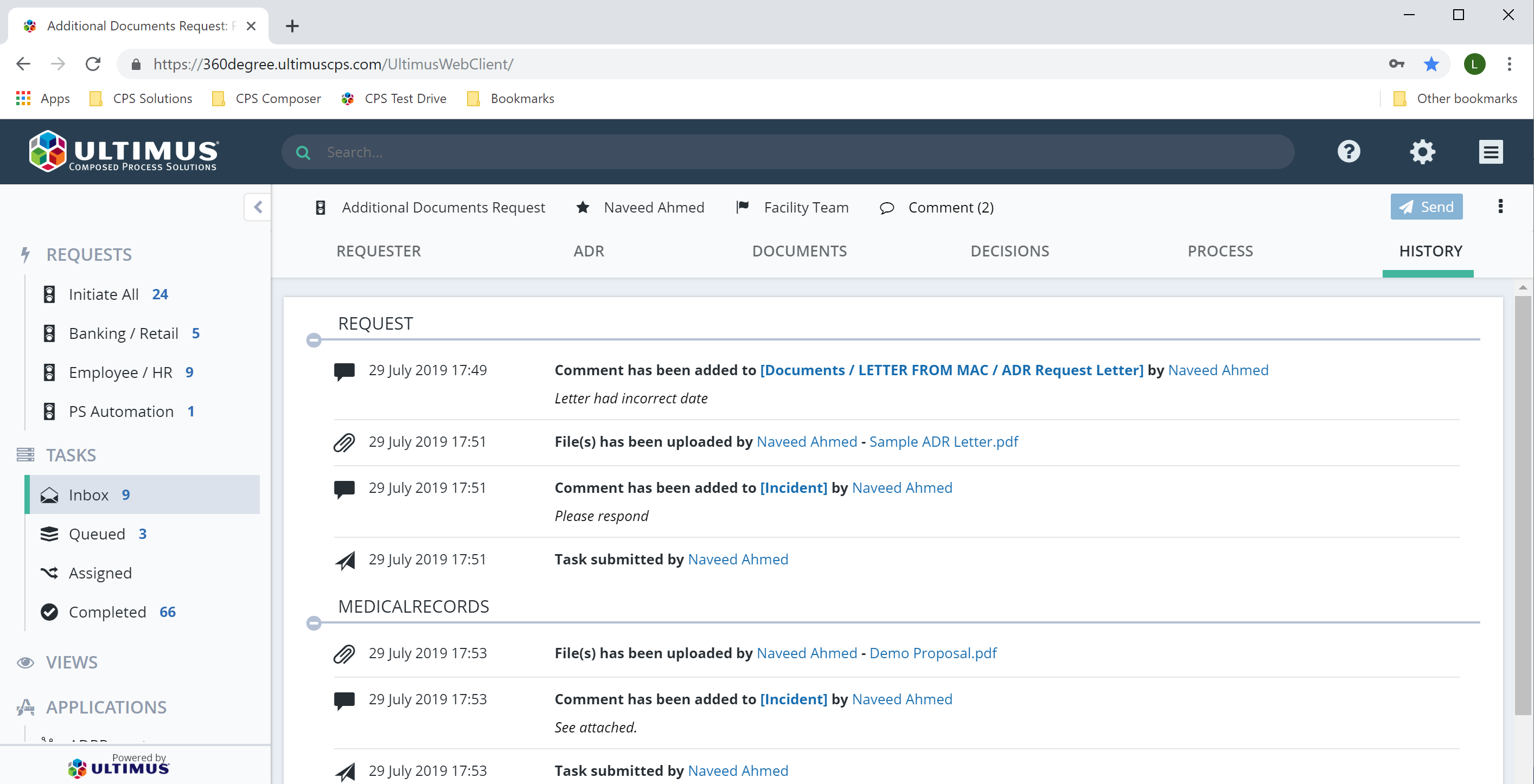
Task: Click the Employee / HR traffic light icon
Action: point(49,372)
